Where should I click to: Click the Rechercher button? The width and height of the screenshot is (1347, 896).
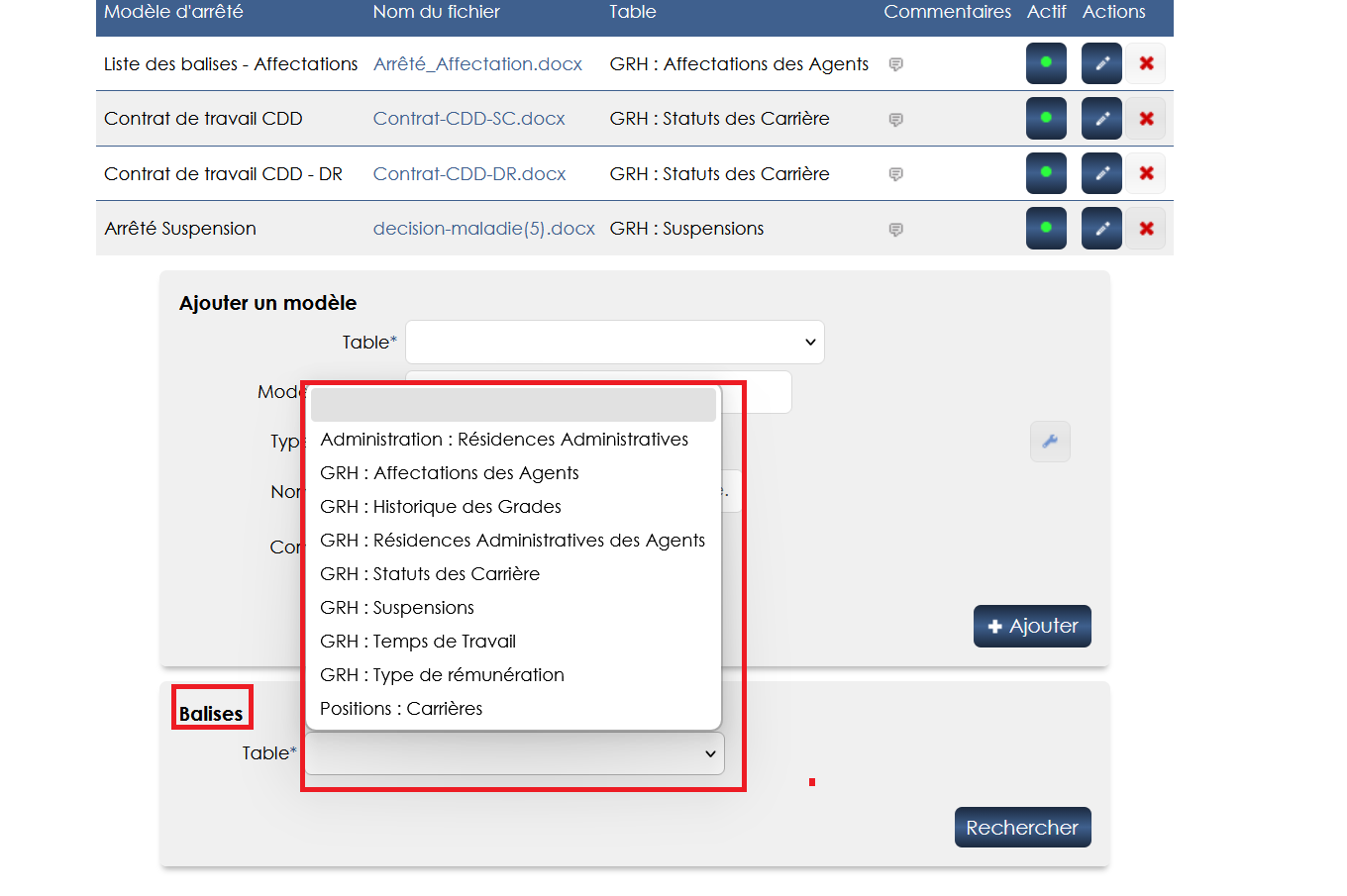(1022, 828)
